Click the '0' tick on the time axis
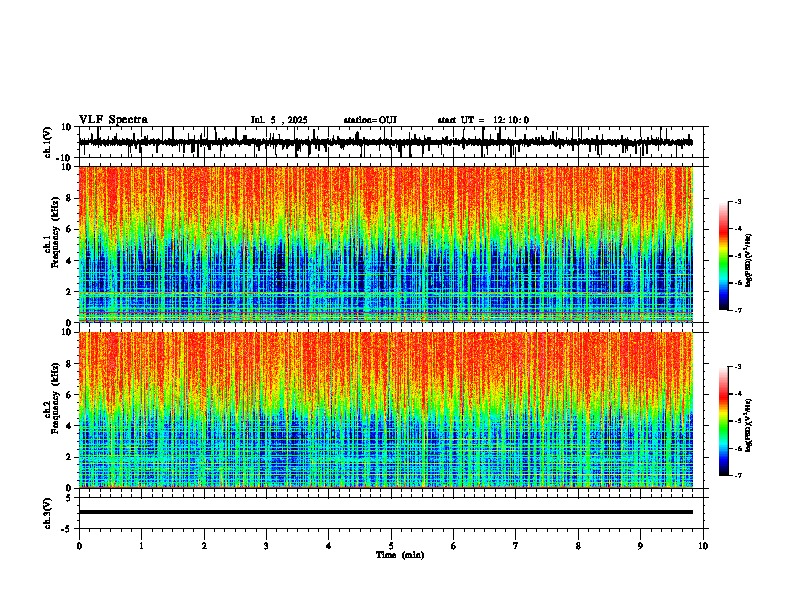The width and height of the screenshot is (792, 612). 79,546
